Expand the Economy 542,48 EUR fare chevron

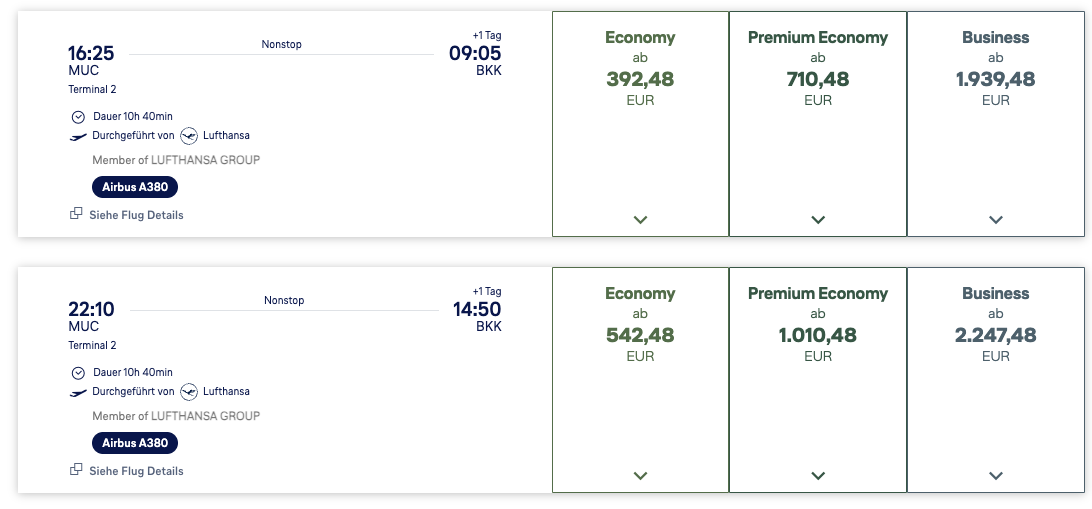pos(641,476)
